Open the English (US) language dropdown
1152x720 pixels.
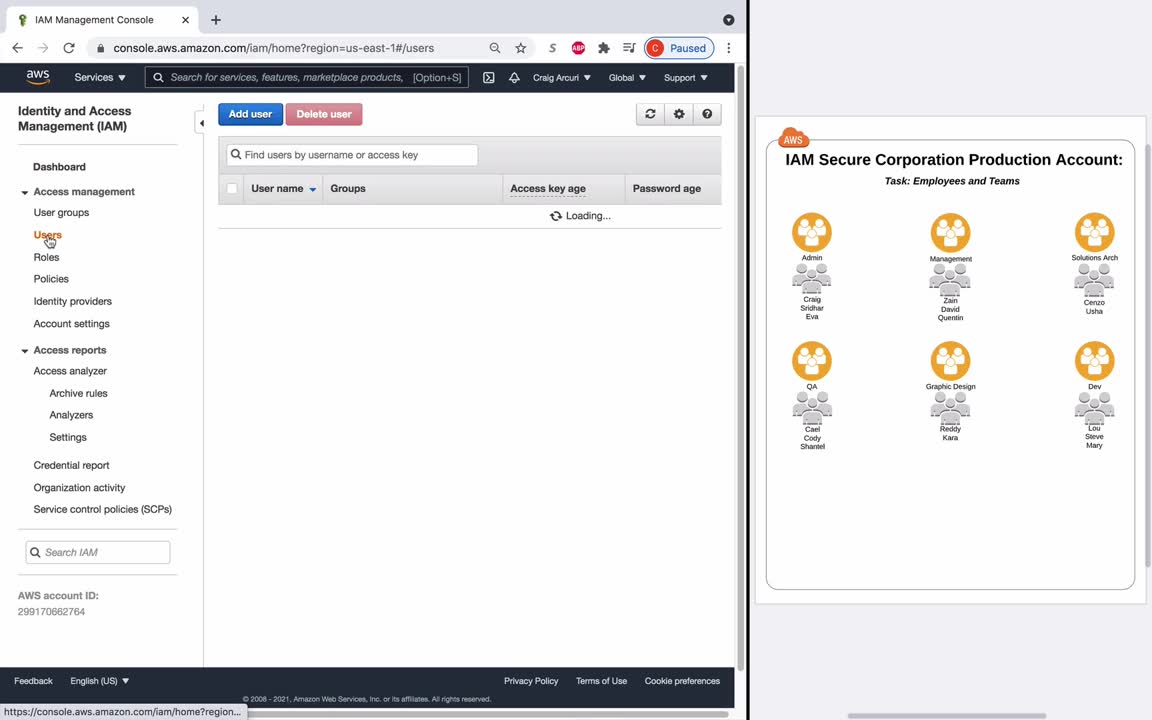99,681
